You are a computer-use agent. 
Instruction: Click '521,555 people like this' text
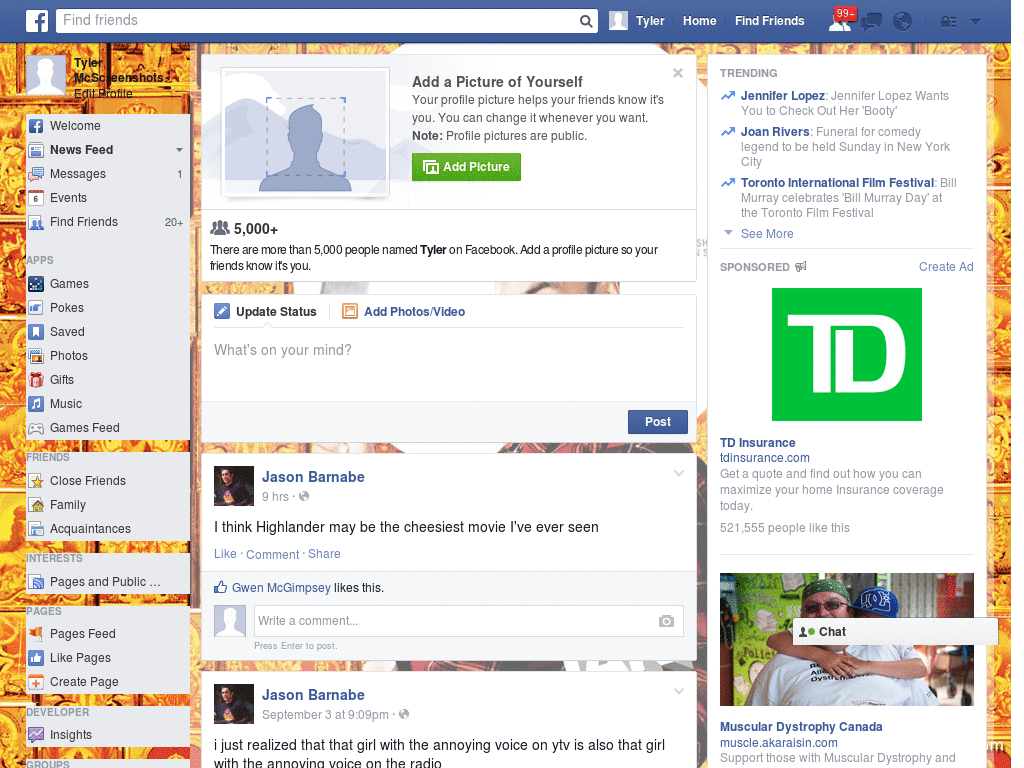click(784, 528)
